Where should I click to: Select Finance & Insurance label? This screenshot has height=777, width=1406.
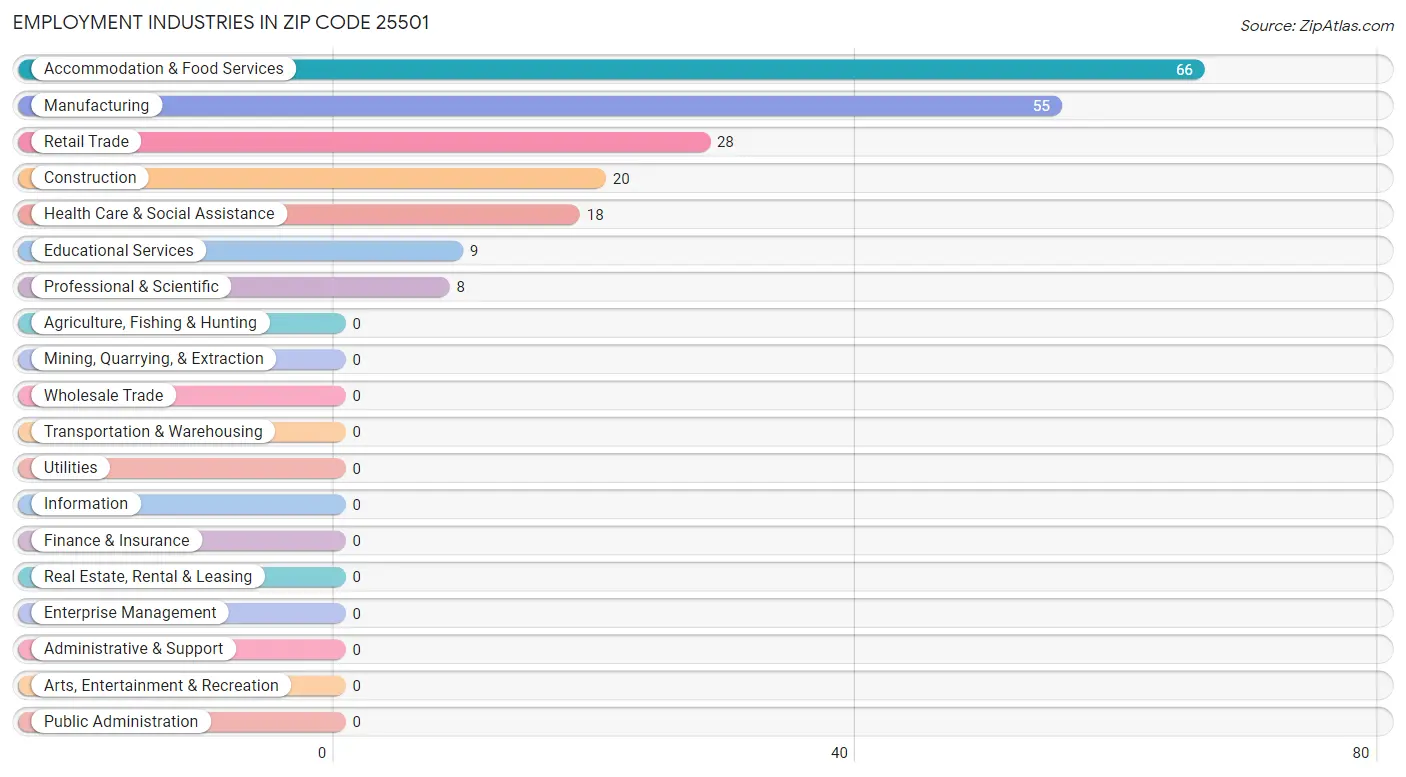pyautogui.click(x=116, y=540)
